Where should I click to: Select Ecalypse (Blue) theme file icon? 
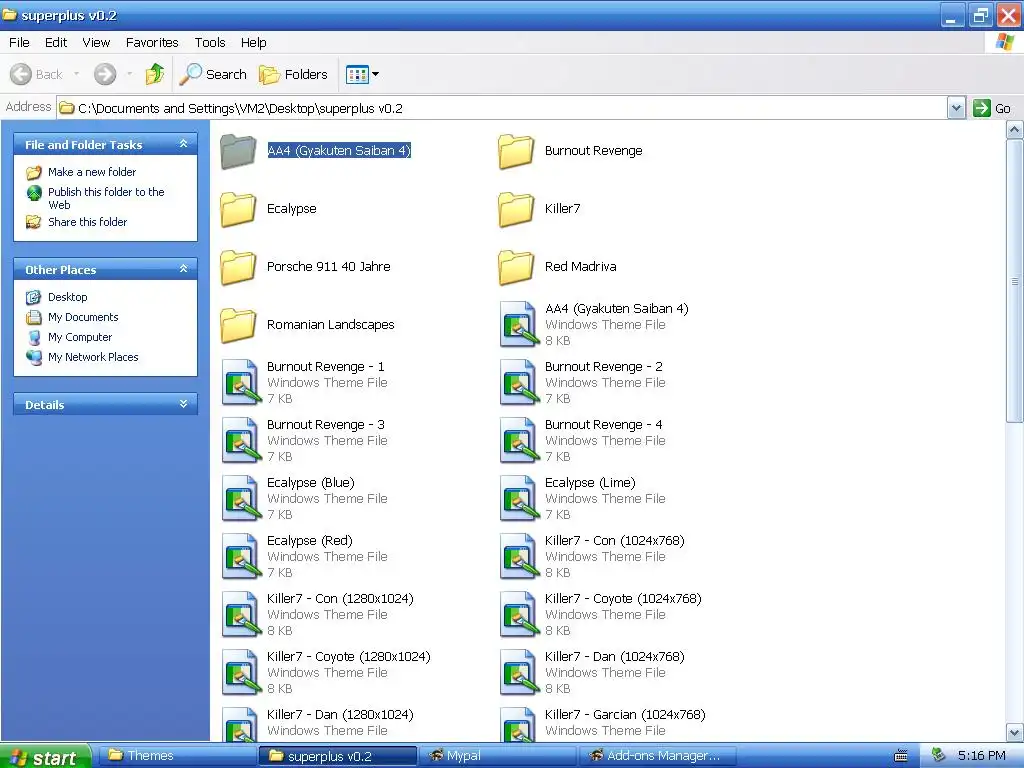241,498
